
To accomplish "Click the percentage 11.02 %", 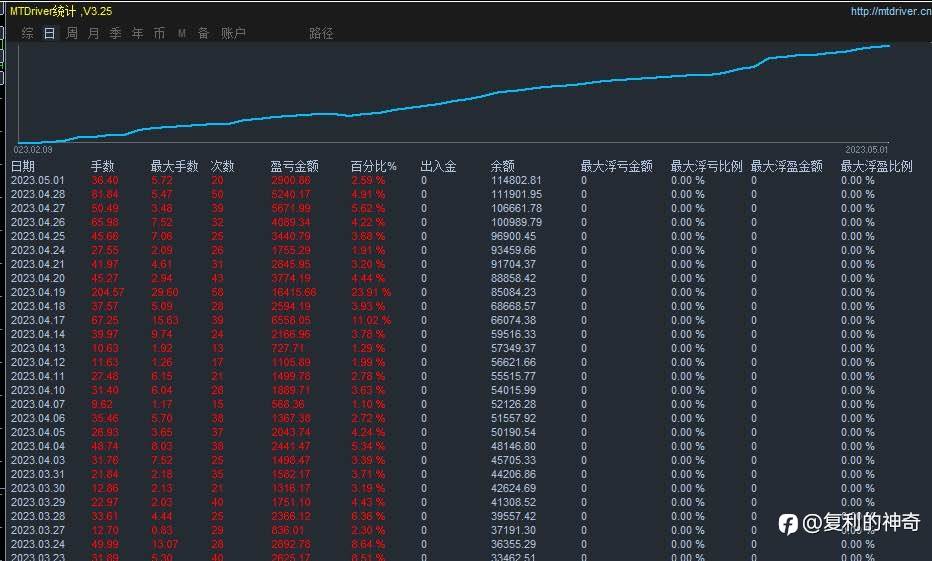I will 371,320.
